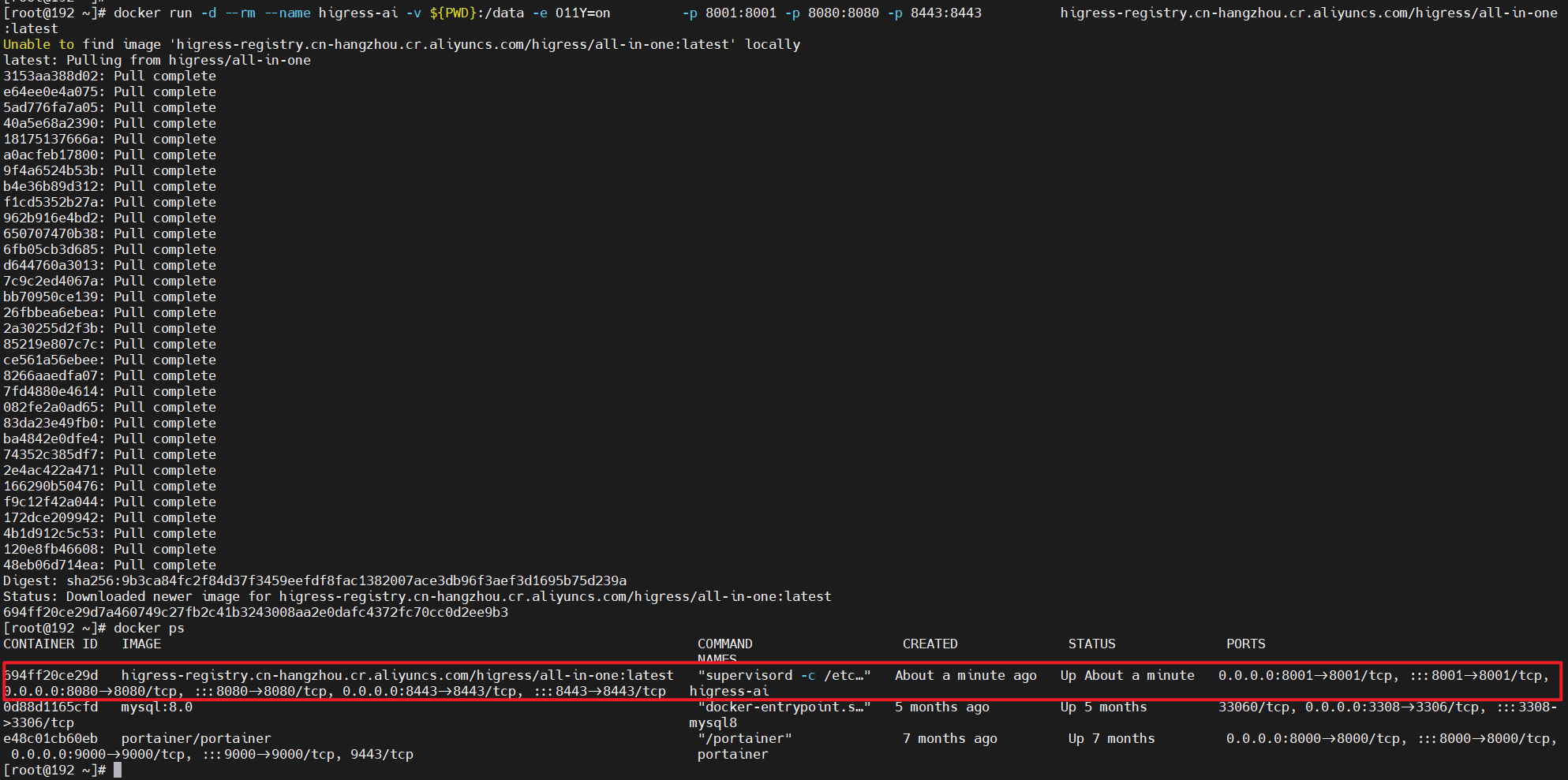The width and height of the screenshot is (1568, 780).
Task: Click the portainer/portainer image name
Action: tap(196, 738)
